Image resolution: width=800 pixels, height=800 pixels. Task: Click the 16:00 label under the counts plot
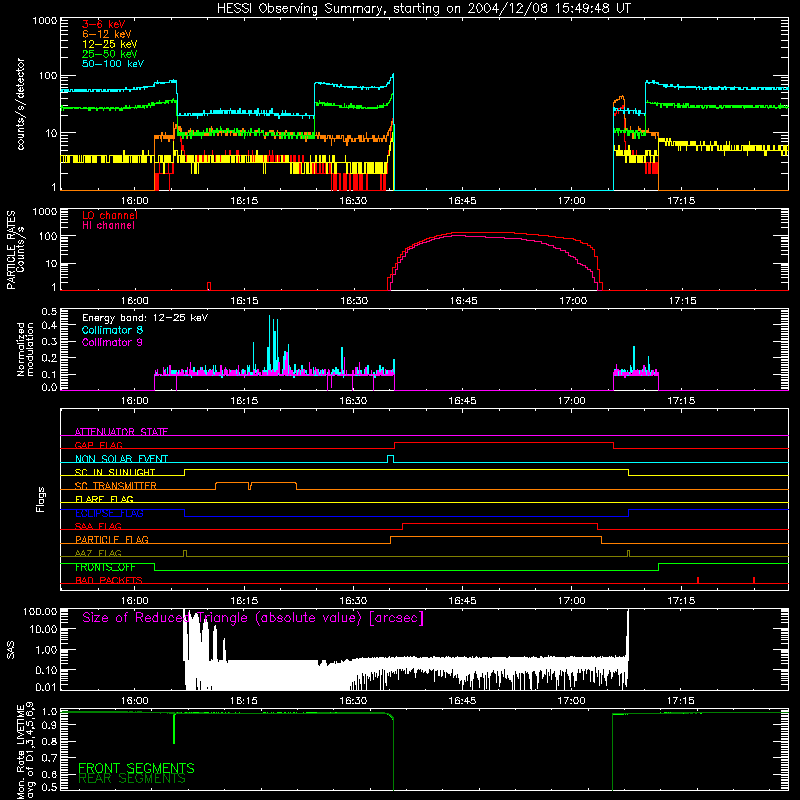(135, 201)
